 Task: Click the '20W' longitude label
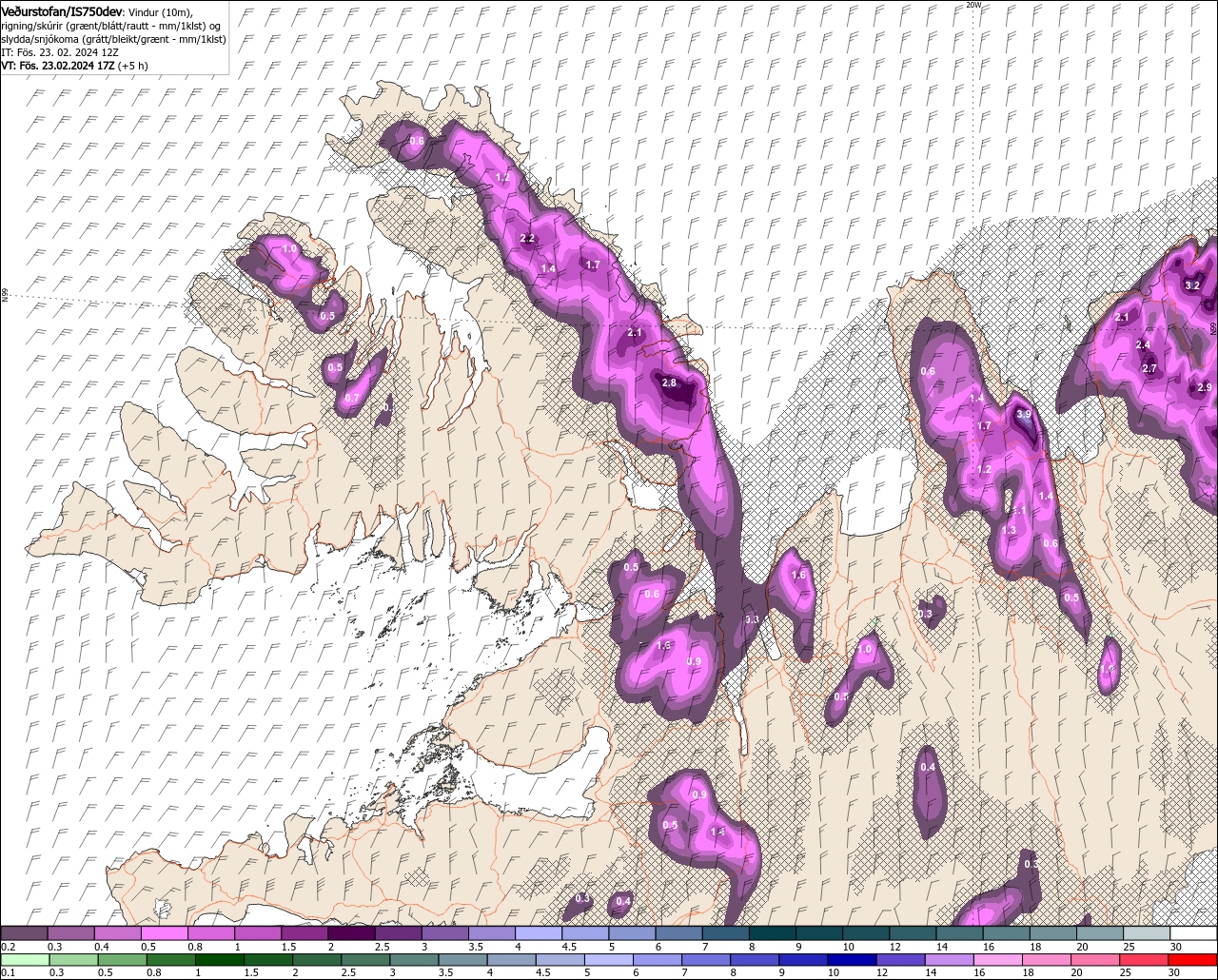tap(972, 5)
